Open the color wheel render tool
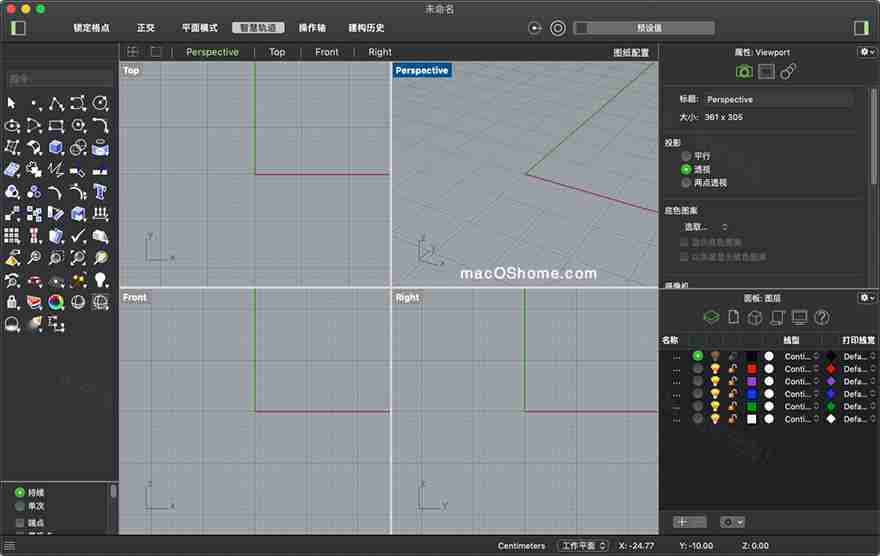This screenshot has height=556, width=880. (x=56, y=302)
